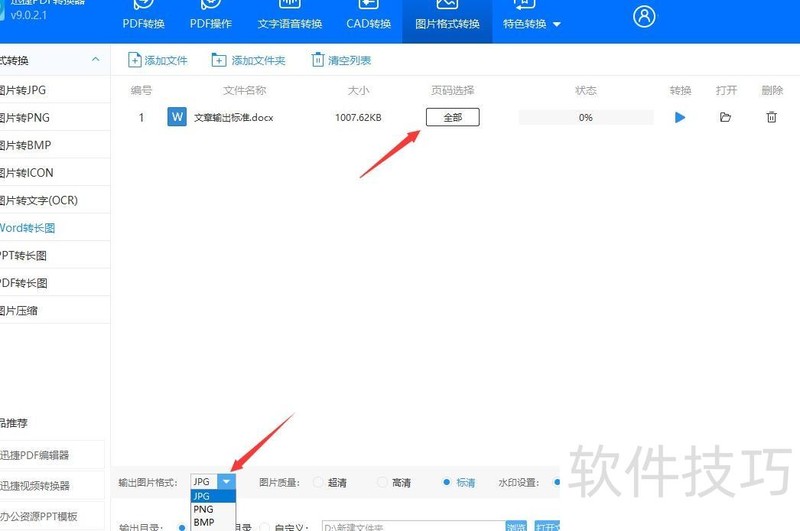Click the 页码选择 column header
The width and height of the screenshot is (800, 531).
click(x=453, y=90)
